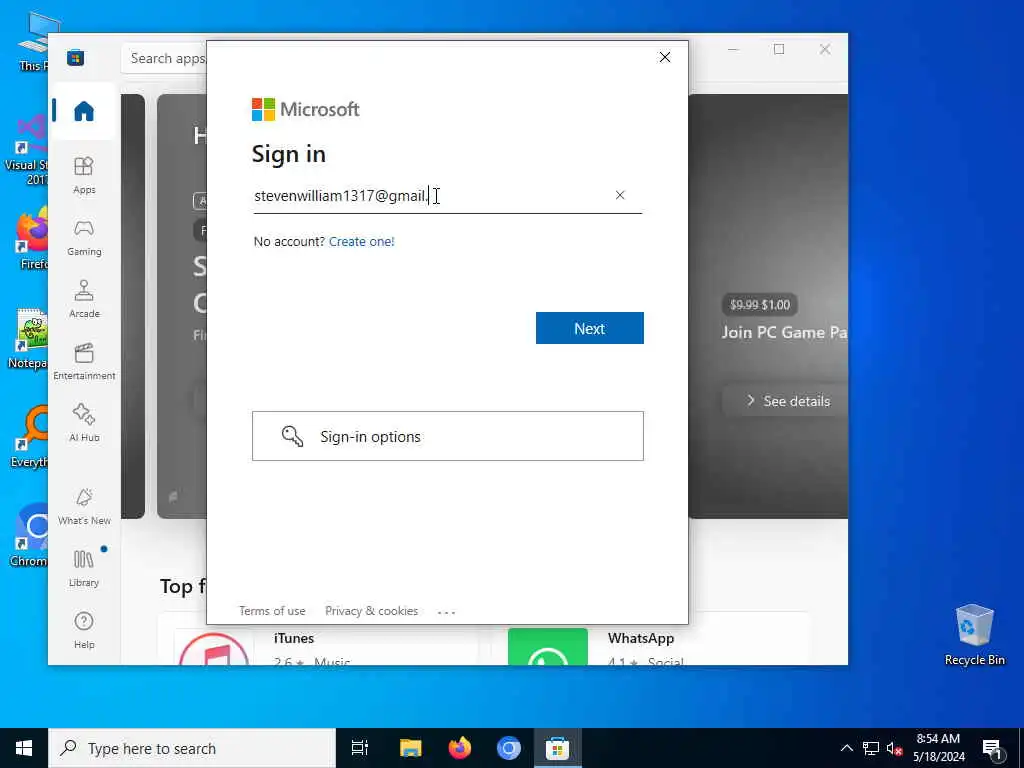Clear the email field with X icon
This screenshot has height=768, width=1024.
tap(620, 195)
